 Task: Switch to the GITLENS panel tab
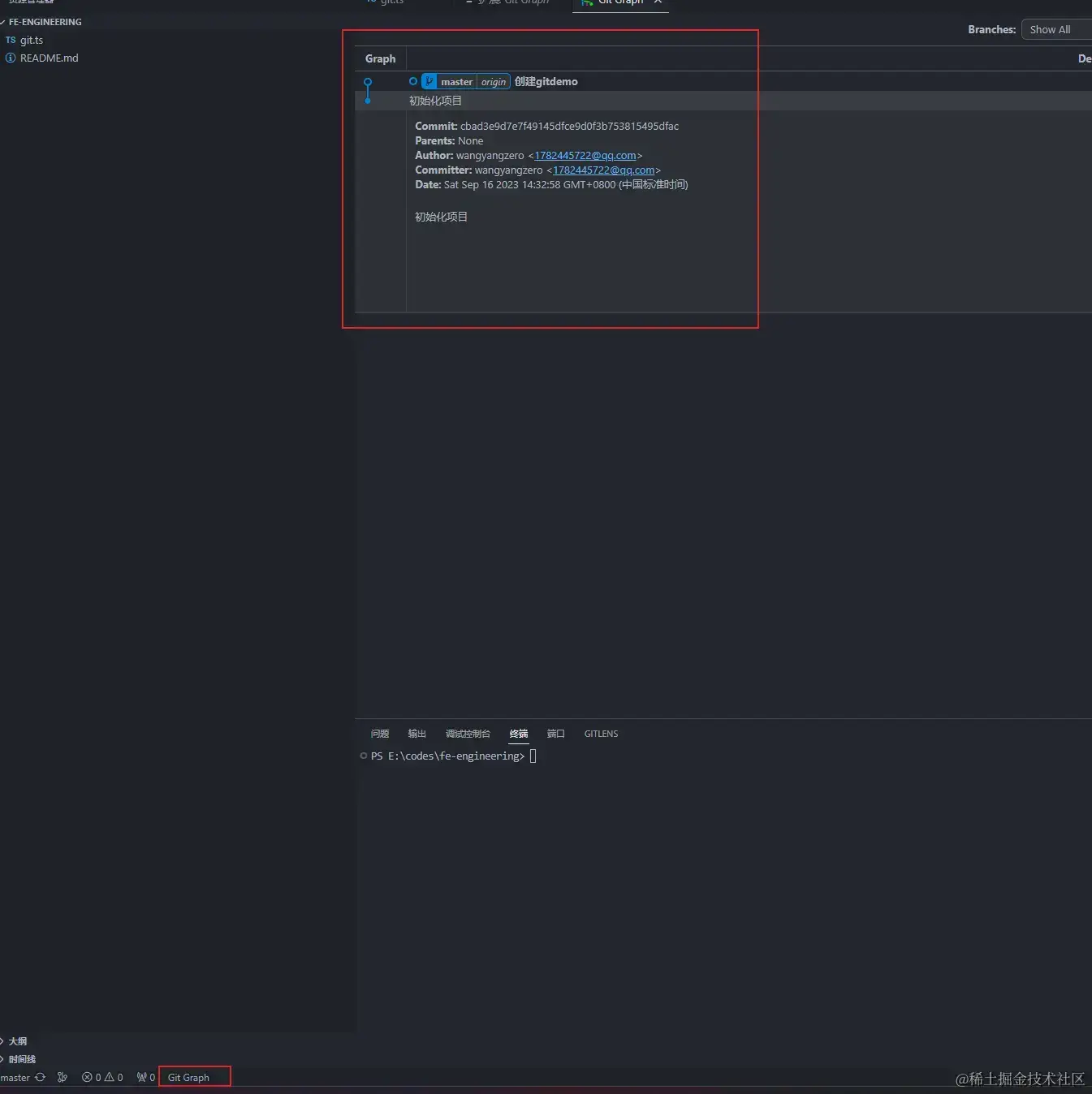click(601, 734)
